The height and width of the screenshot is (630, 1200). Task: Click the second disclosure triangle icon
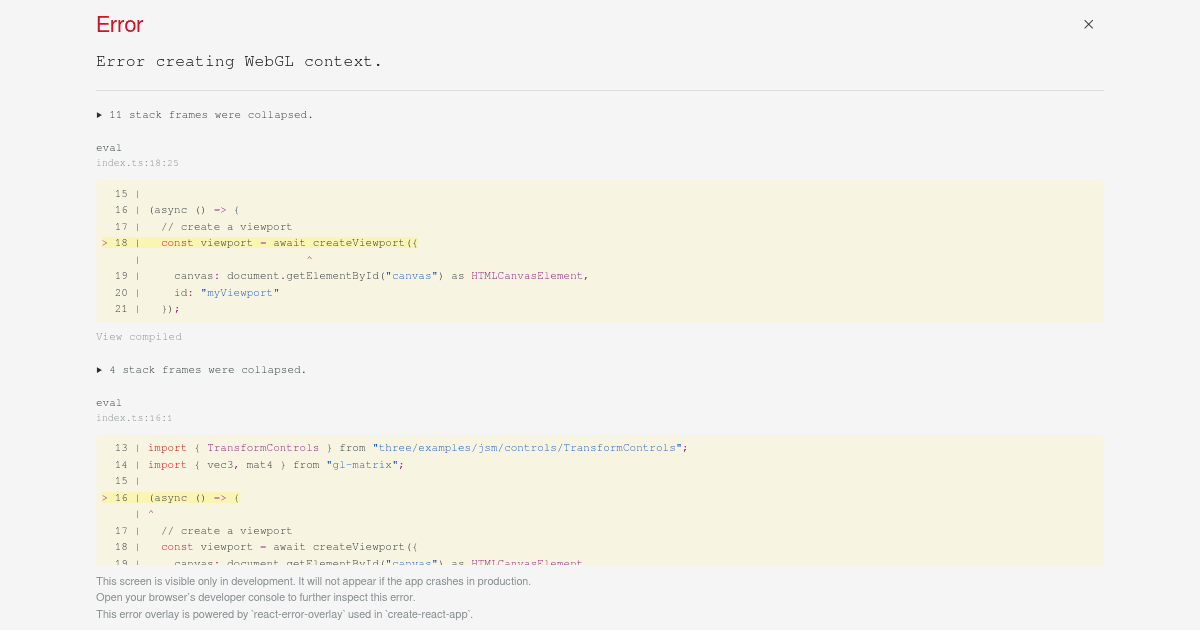pos(99,369)
